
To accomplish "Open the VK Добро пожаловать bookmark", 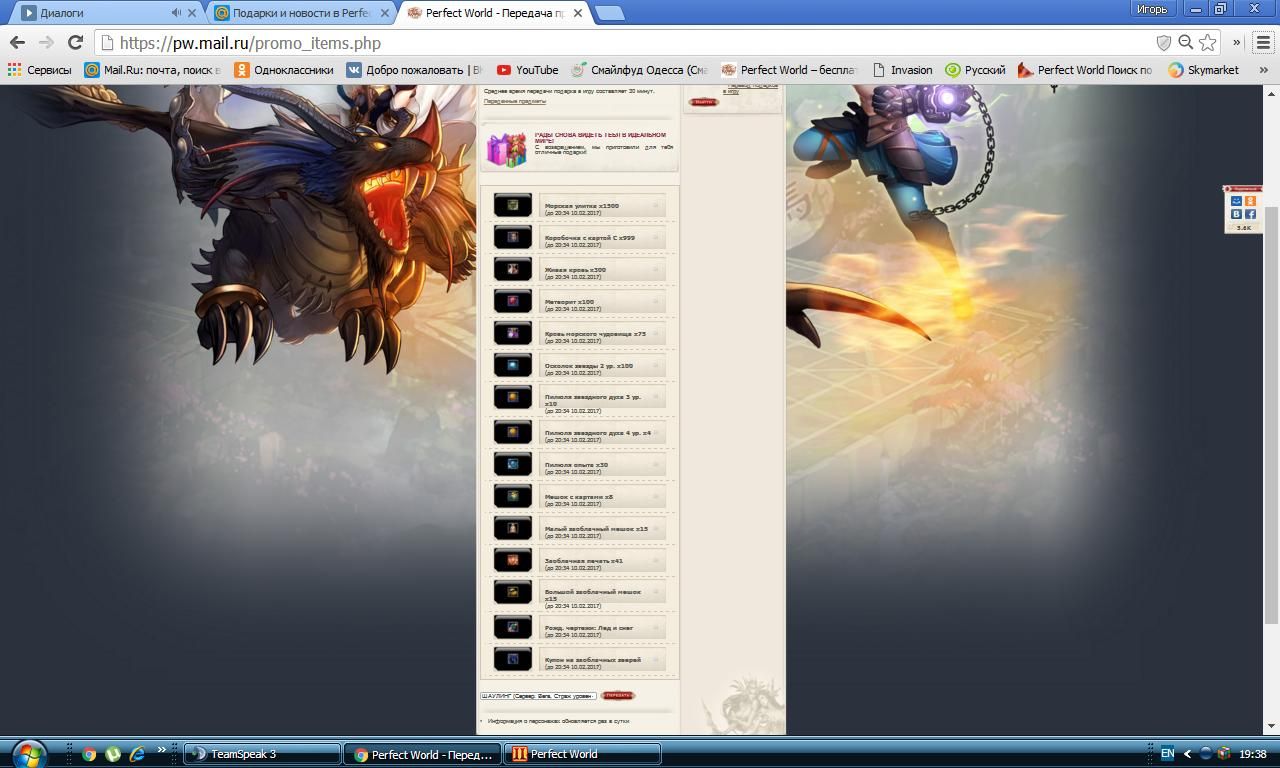I will (415, 70).
